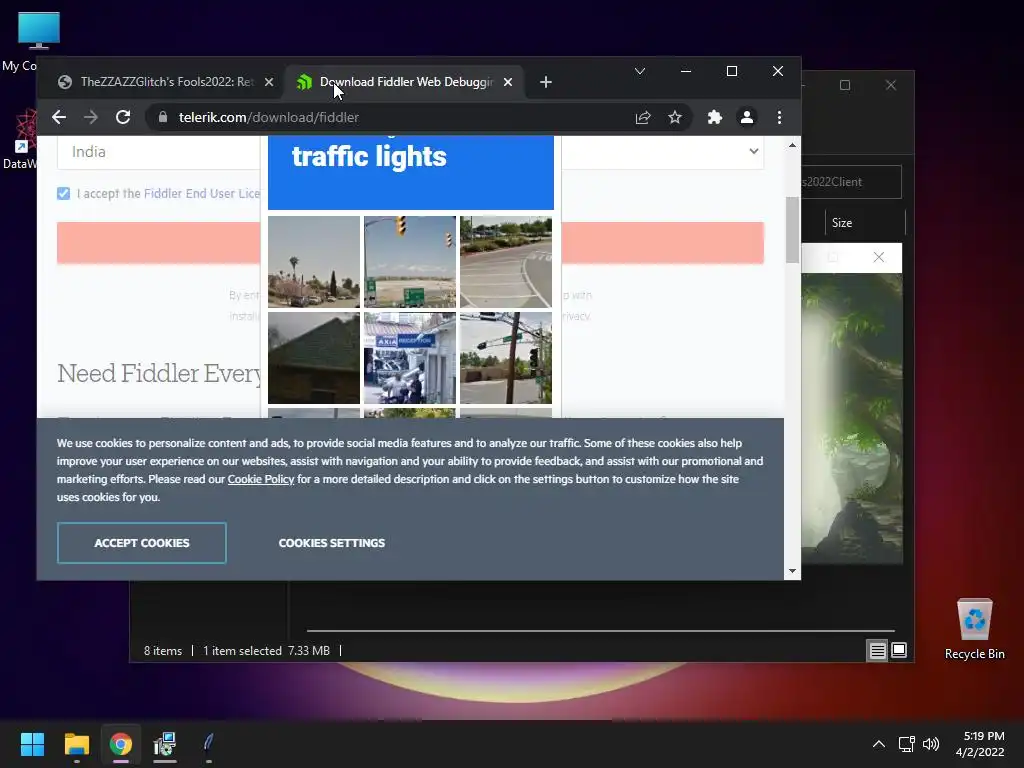Viewport: 1024px width, 768px height.
Task: Click the page scrollbar up arrow
Action: [x=792, y=145]
